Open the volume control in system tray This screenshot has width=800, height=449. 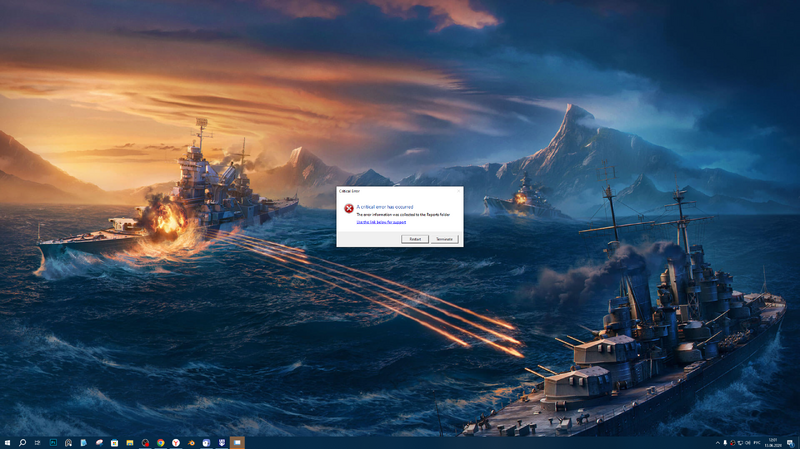(x=747, y=443)
